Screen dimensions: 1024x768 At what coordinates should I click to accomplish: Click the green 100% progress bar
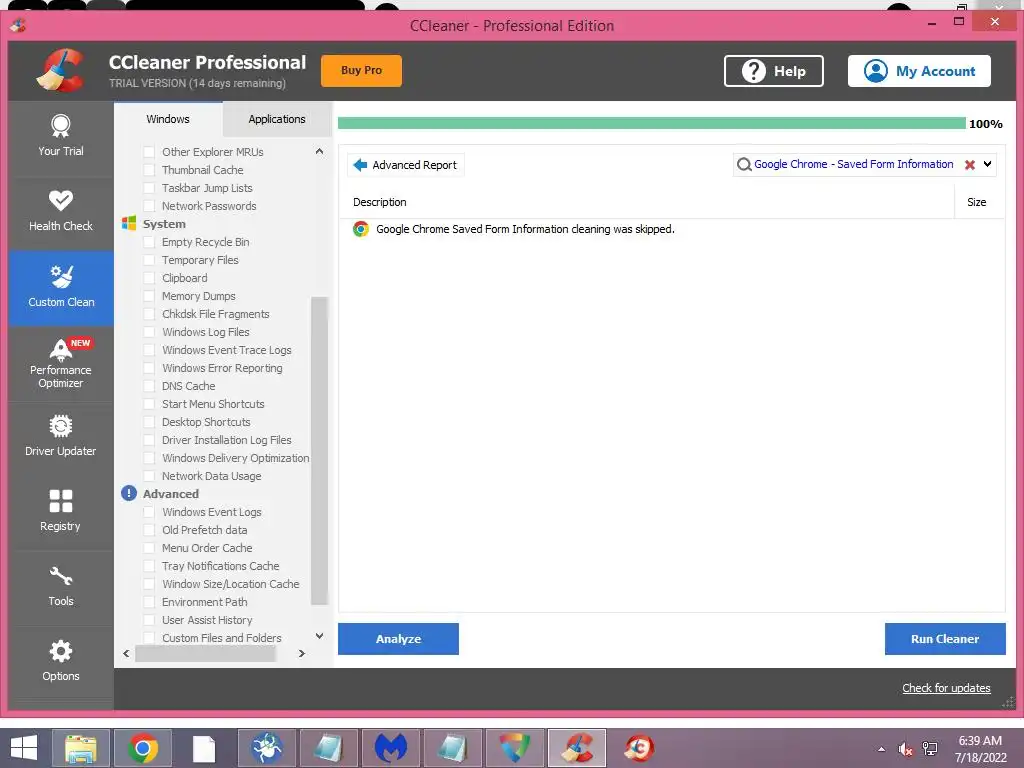point(652,123)
